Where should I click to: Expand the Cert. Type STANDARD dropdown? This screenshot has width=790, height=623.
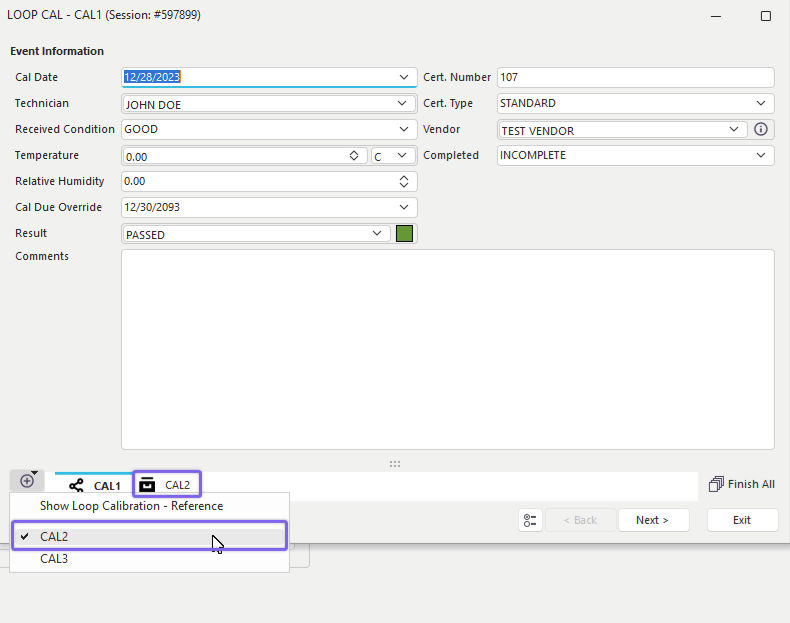pyautogui.click(x=762, y=103)
